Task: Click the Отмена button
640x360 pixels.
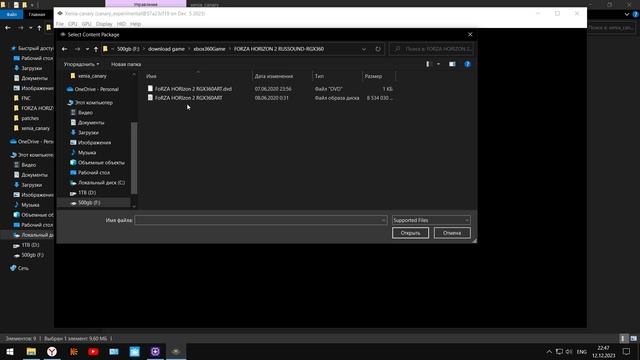Action: [x=452, y=233]
